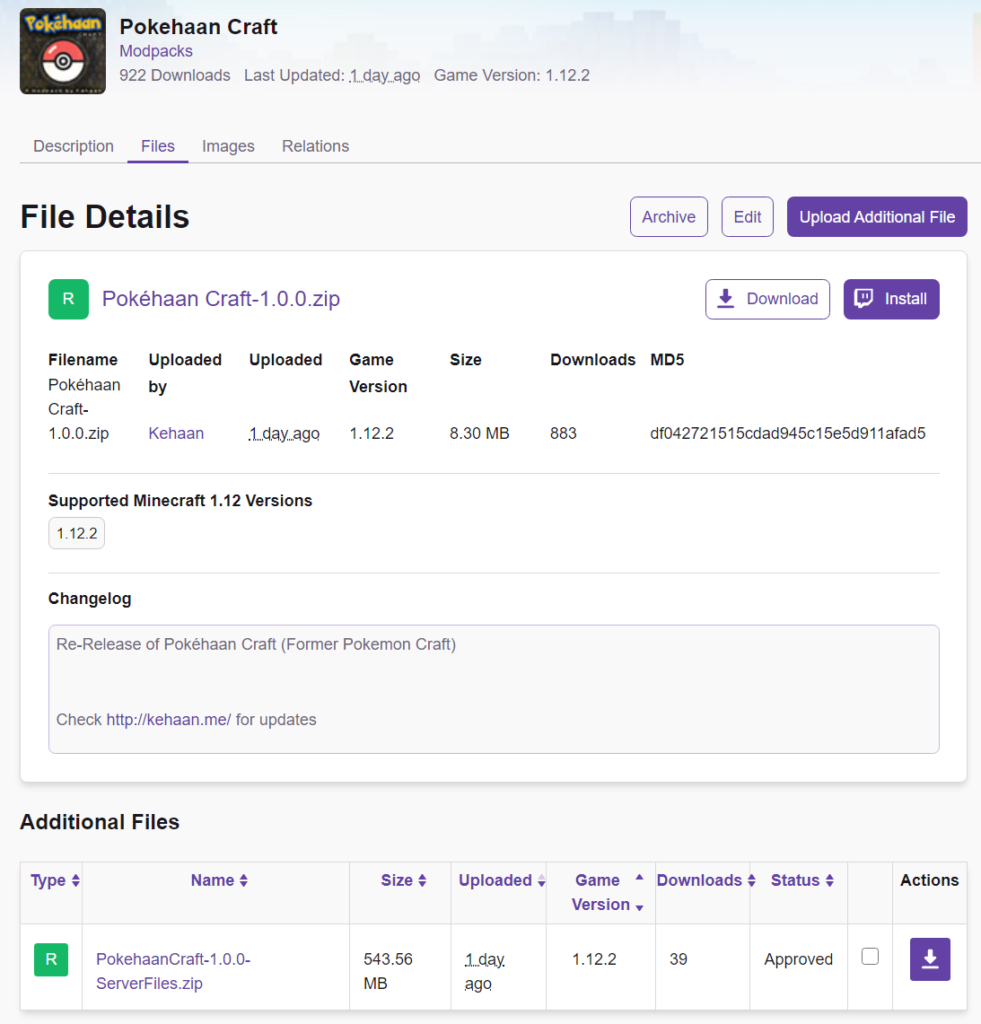Click the green R release icon beside Pokéhaan Craft-1.0.0.zip
This screenshot has width=981, height=1024.
[69, 299]
